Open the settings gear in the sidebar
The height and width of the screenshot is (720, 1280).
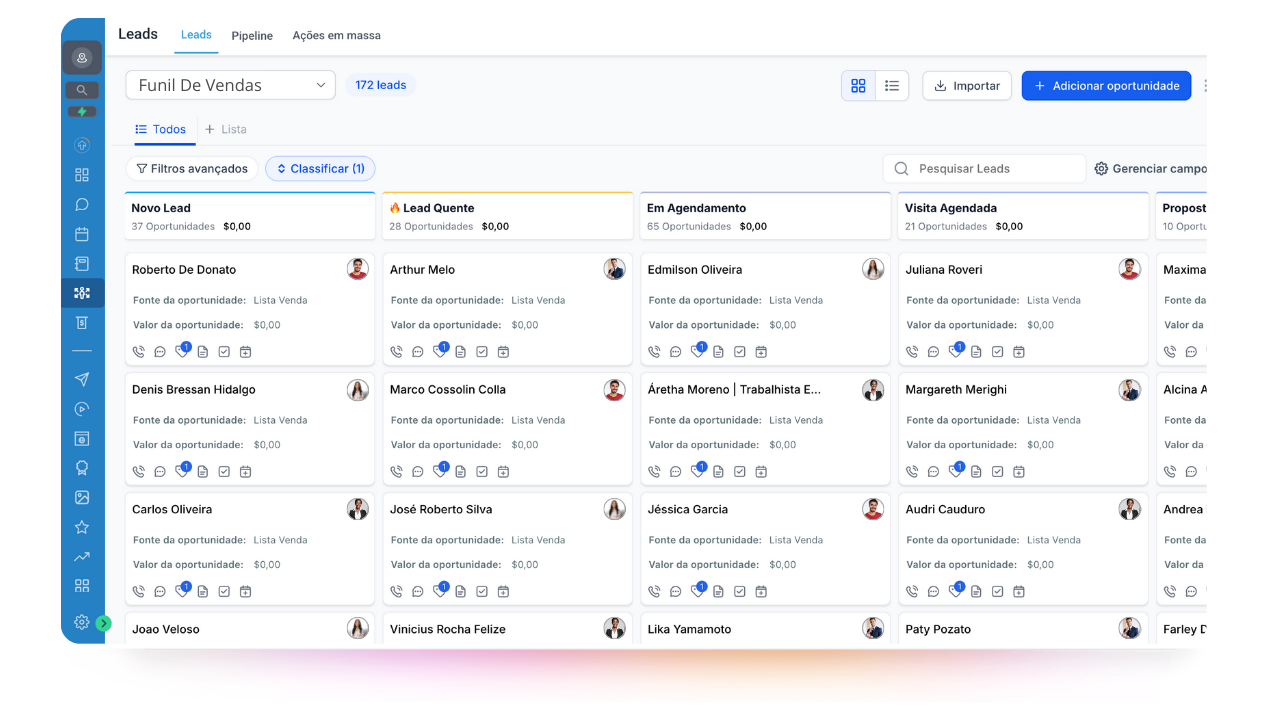click(x=82, y=622)
